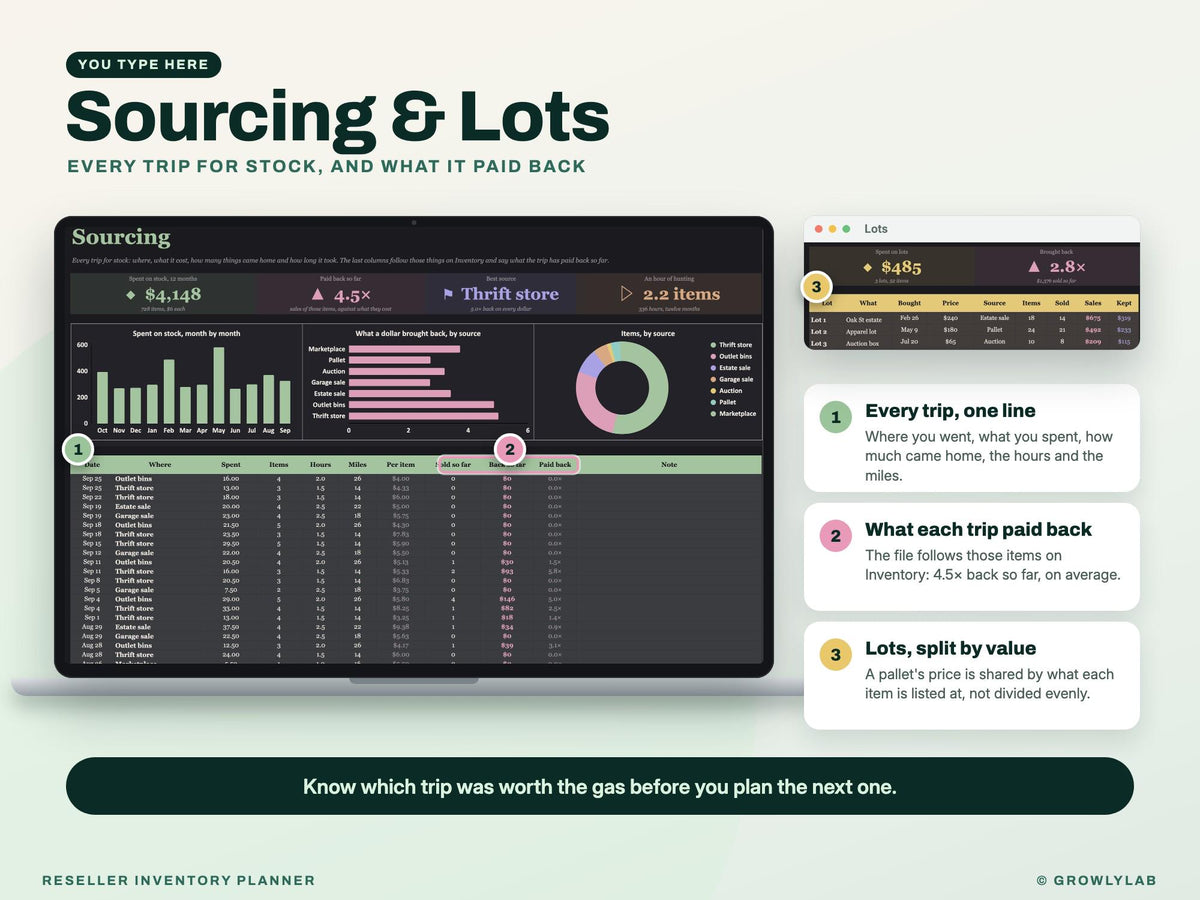The width and height of the screenshot is (1200, 900).
Task: Click the Thrift store bar in dollar-back chart
Action: (424, 416)
